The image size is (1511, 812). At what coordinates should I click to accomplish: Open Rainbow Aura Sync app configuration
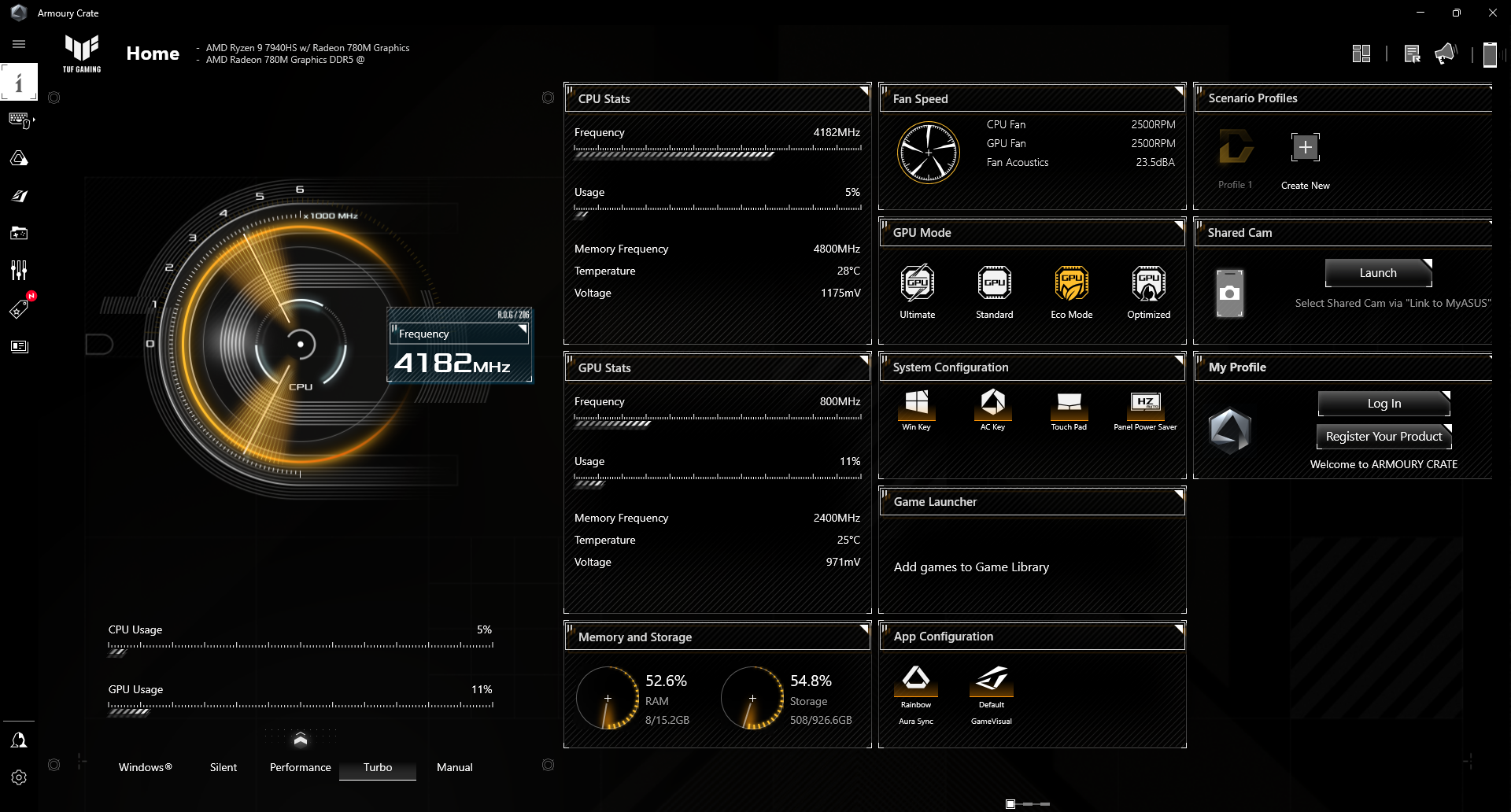point(916,695)
